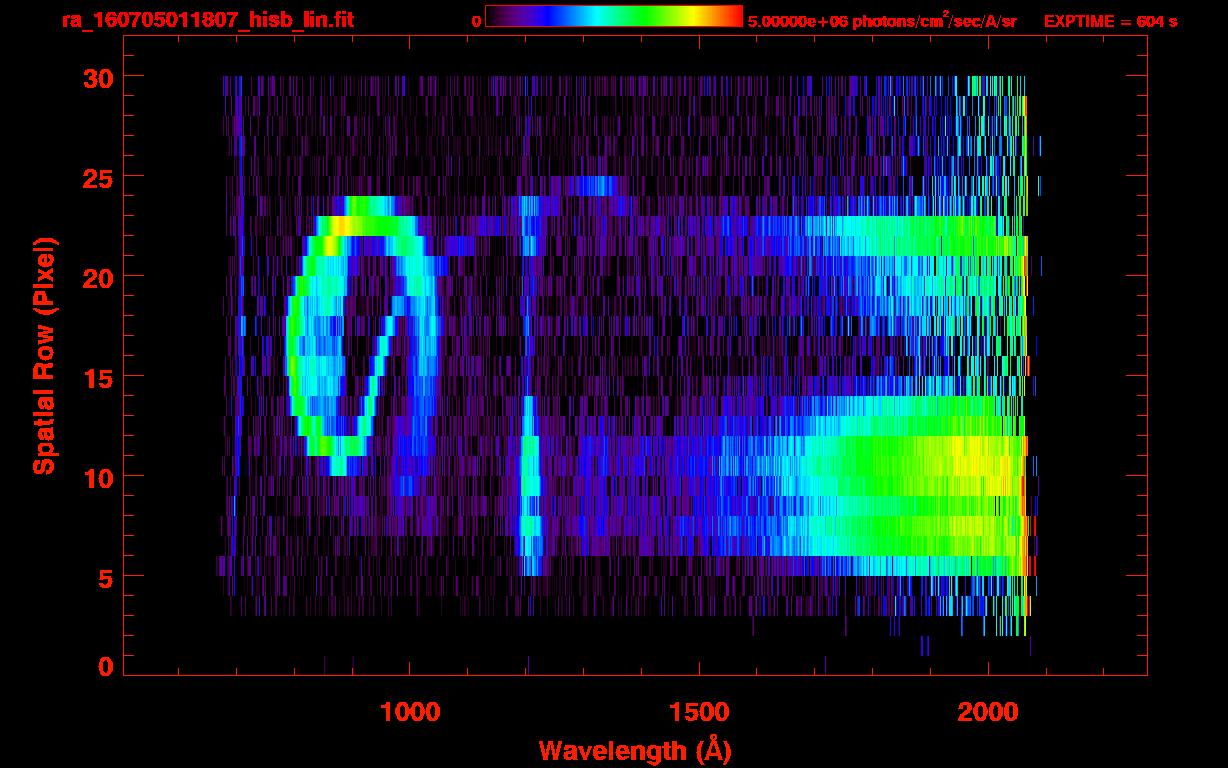The image size is (1228, 768).
Task: Click the file name ra_160705011807_hisb_lin.fit
Action: (208, 20)
